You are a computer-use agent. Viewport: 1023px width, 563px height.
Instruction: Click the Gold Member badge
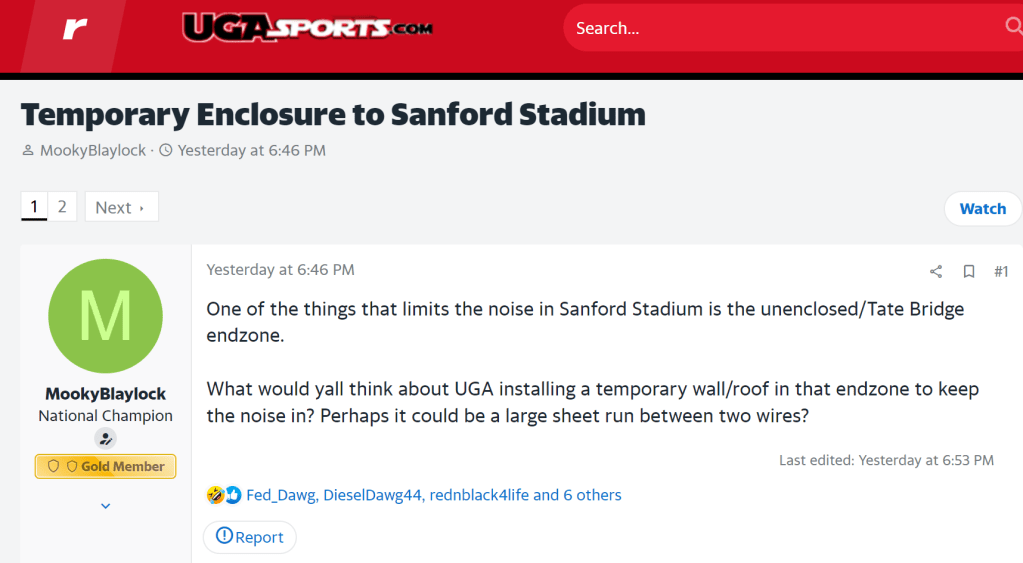pos(105,466)
